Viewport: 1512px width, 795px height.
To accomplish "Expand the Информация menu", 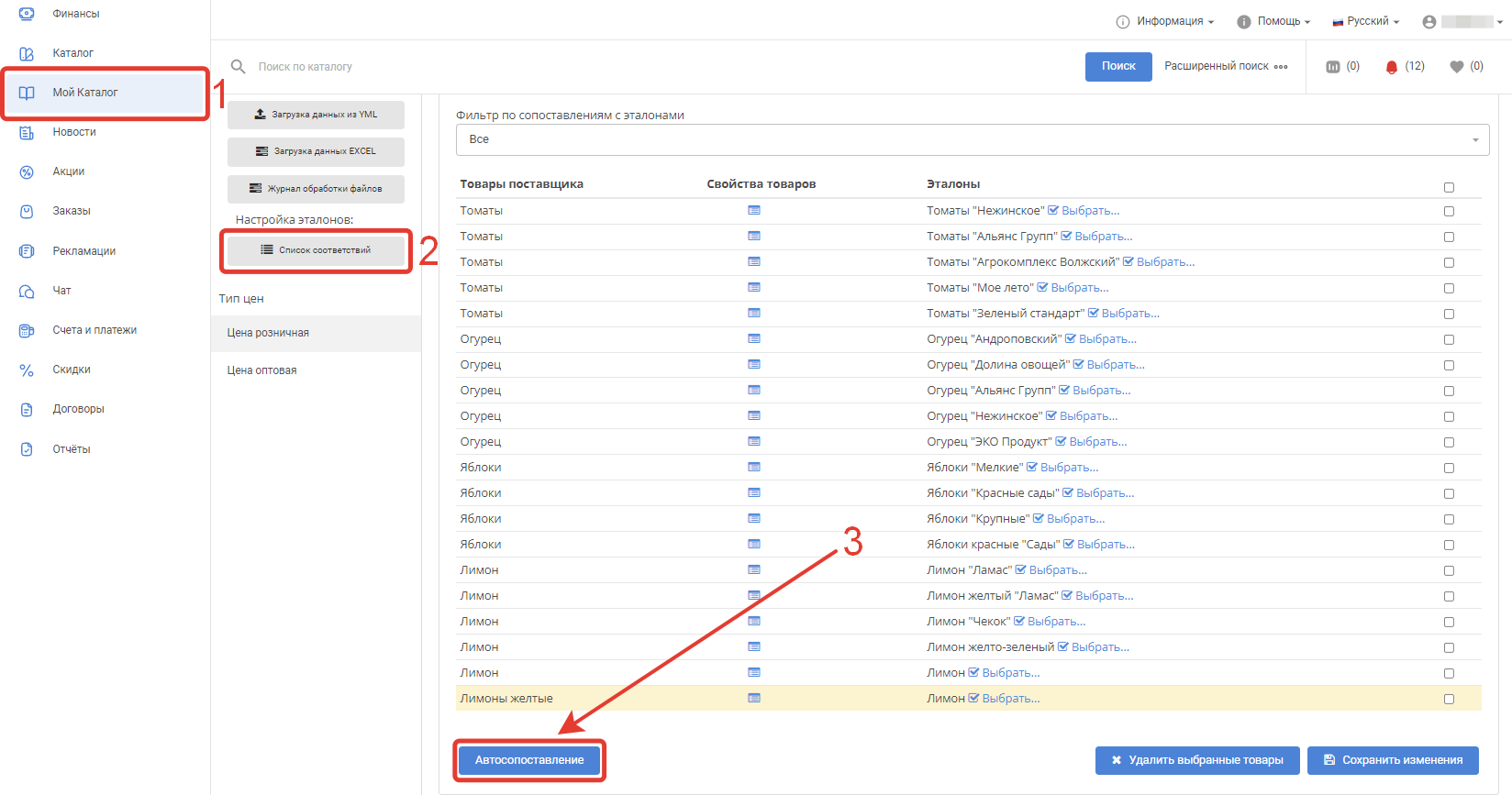I will coord(1165,21).
